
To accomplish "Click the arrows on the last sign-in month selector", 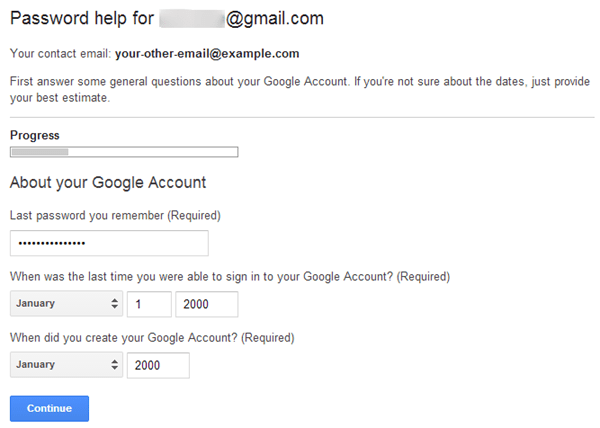I will pos(112,304).
